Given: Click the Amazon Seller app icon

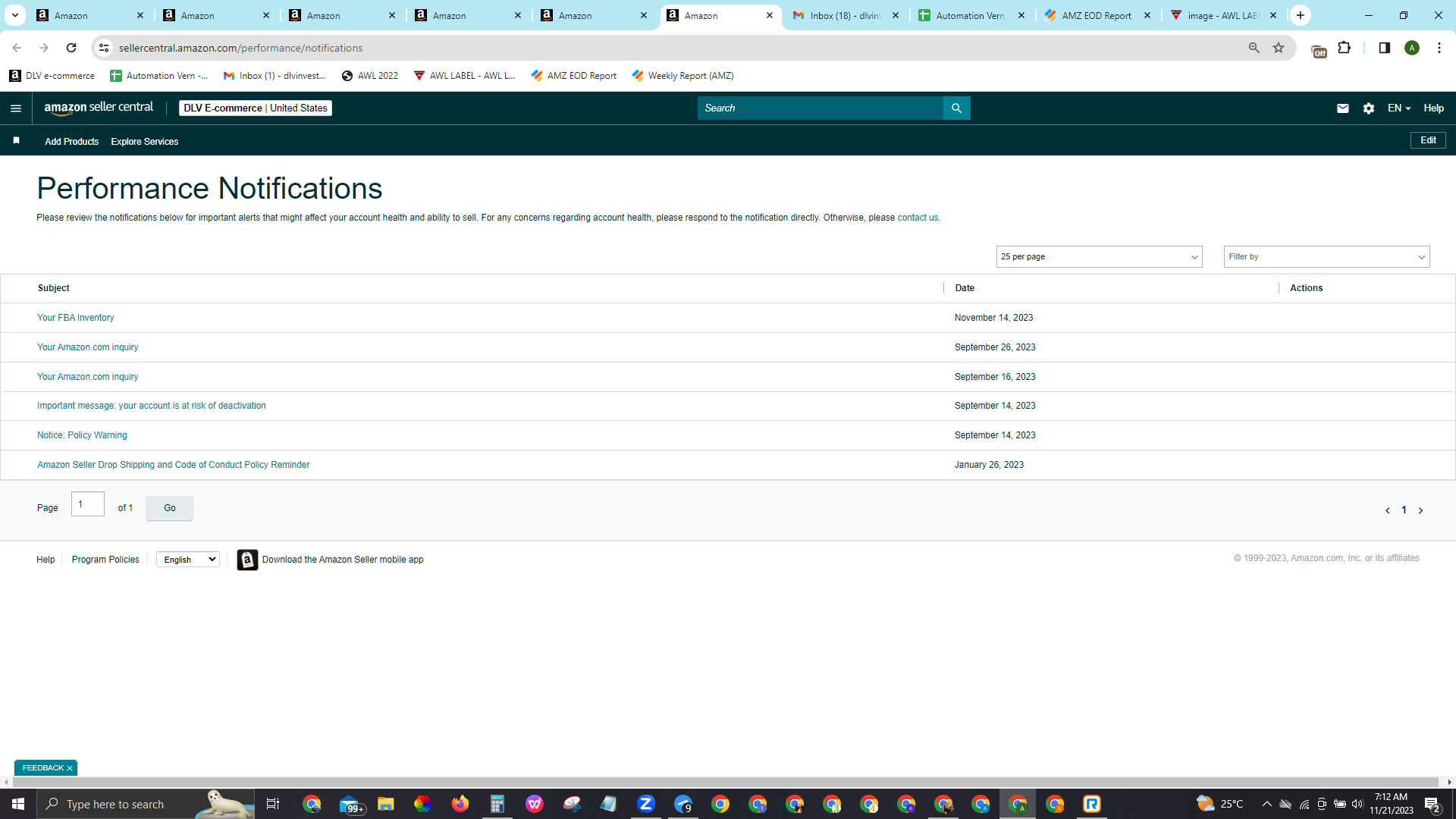Looking at the screenshot, I should 247,560.
